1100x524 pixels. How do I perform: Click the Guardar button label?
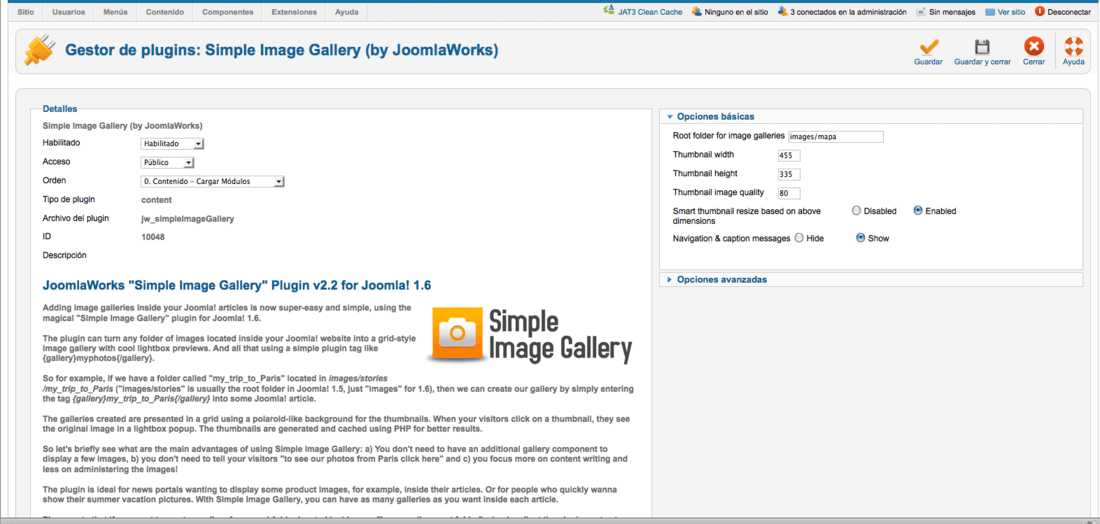pos(928,62)
